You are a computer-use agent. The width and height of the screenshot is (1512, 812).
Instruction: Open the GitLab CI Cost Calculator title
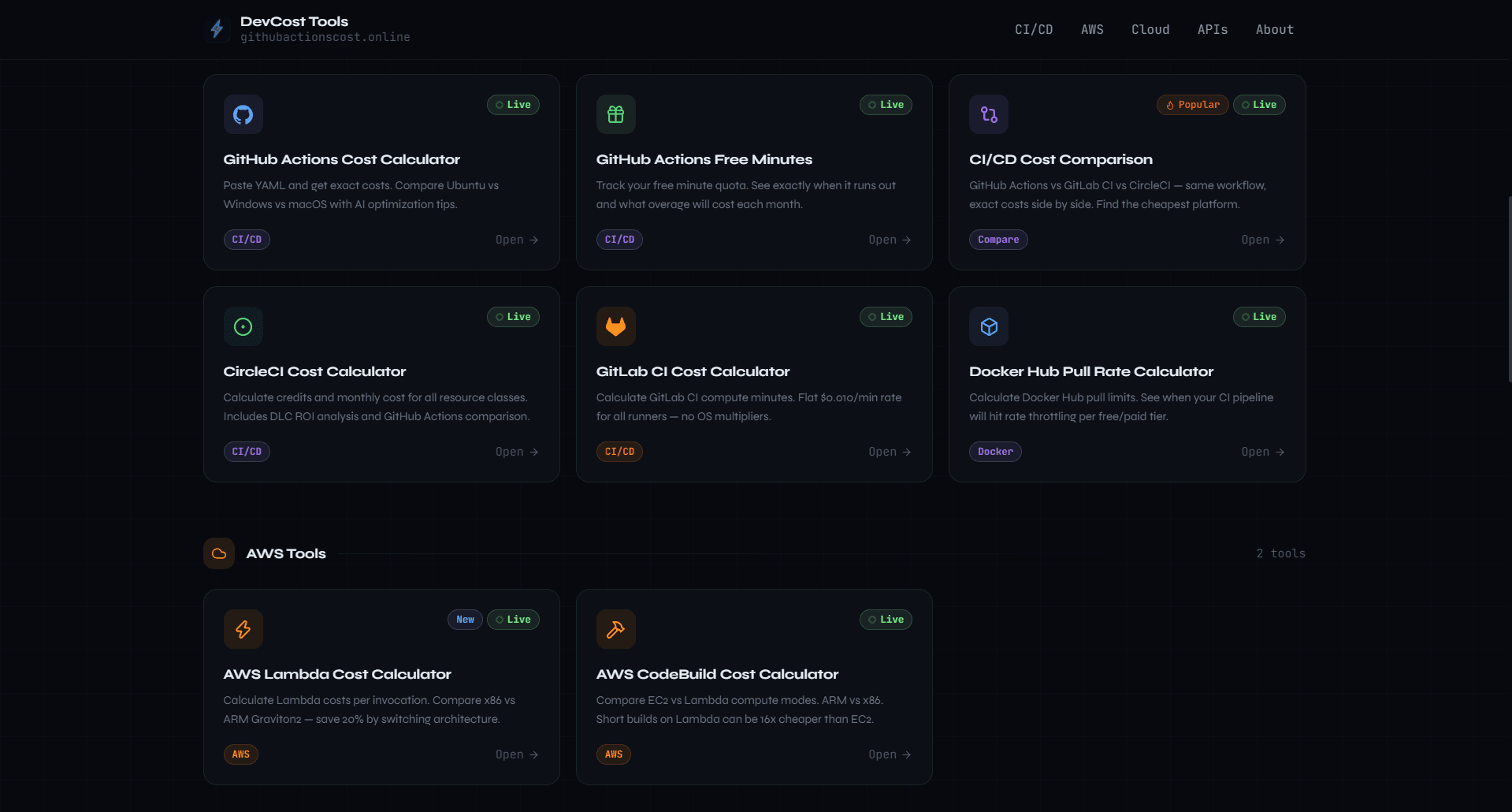coord(693,371)
